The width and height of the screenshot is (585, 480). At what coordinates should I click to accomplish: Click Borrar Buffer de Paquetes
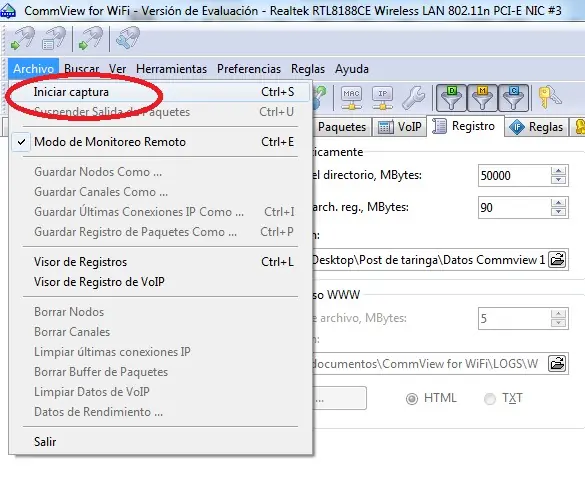[160, 372]
